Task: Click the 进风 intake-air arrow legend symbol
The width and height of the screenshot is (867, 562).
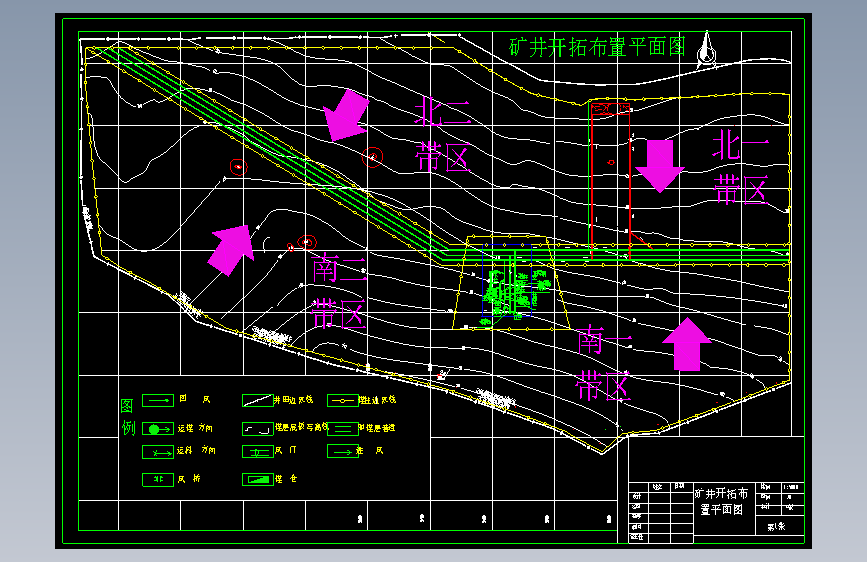Action: tap(343, 451)
